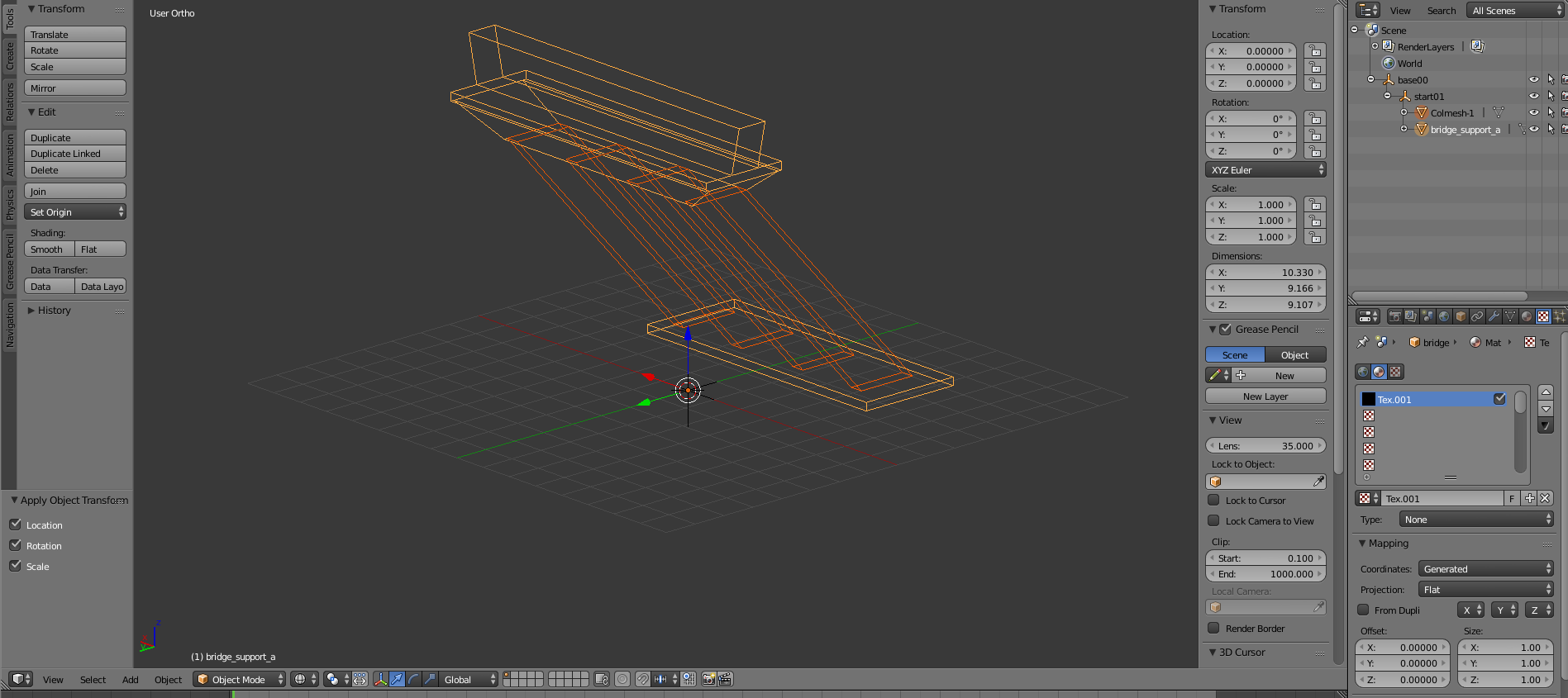Viewport: 1568px width, 698px height.
Task: Enable the Lock Camera to View checkbox
Action: (x=1213, y=520)
